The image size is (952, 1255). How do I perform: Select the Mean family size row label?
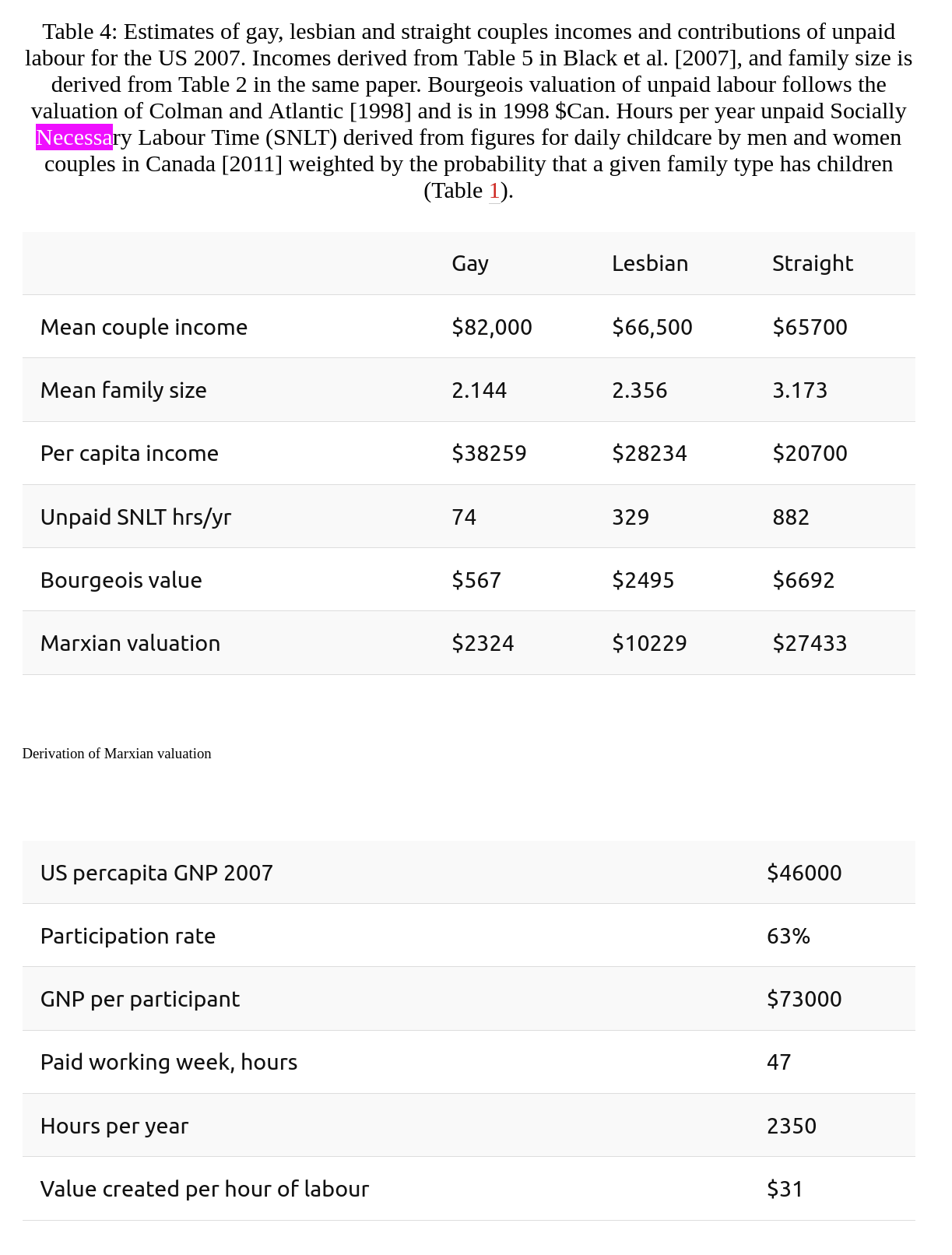[124, 390]
